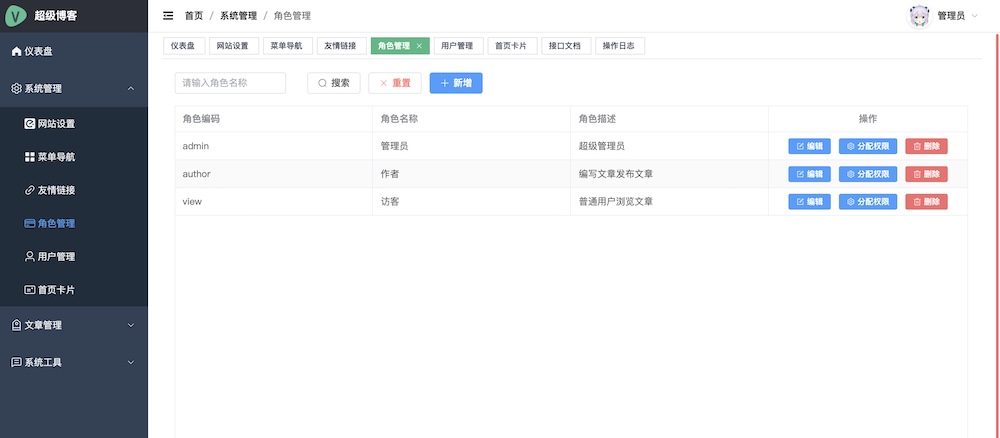The image size is (1000, 438).
Task: Expand the 文章管理 sidebar section
Action: coord(74,325)
